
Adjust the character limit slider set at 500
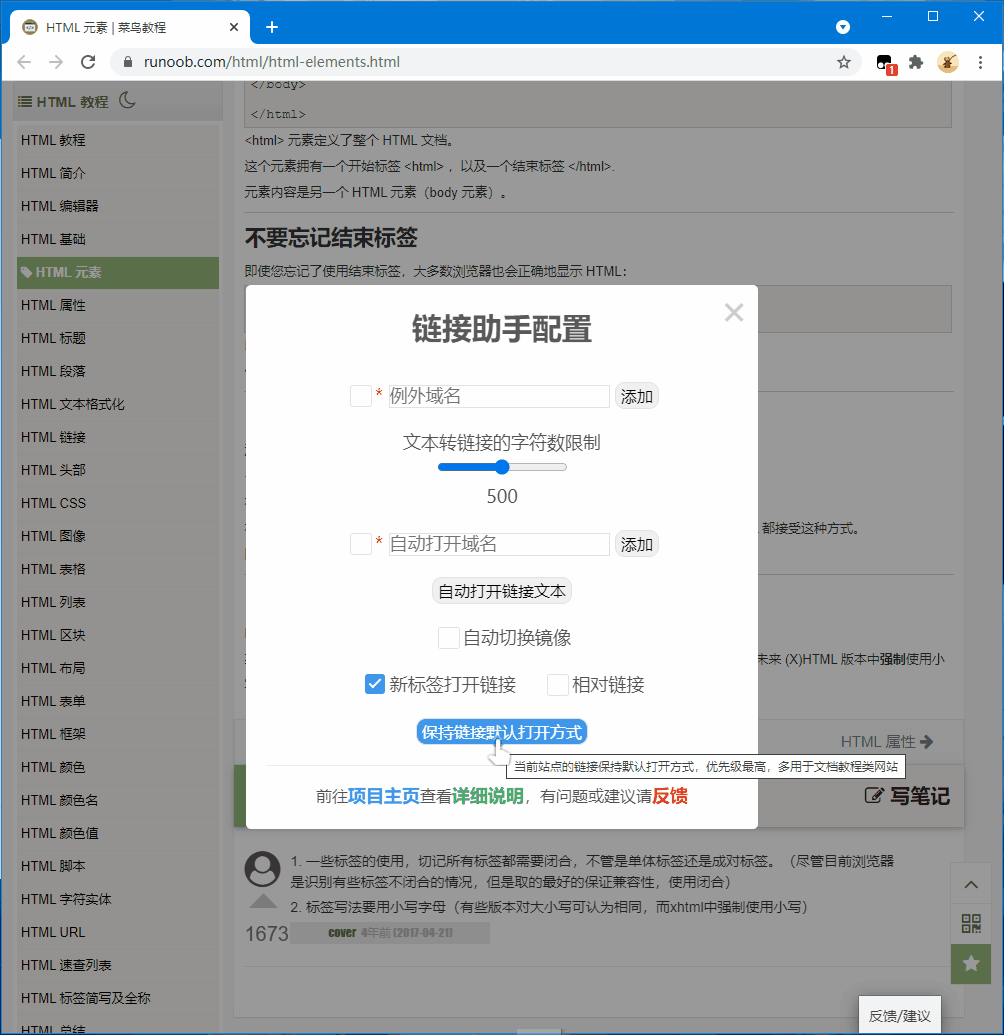500,466
